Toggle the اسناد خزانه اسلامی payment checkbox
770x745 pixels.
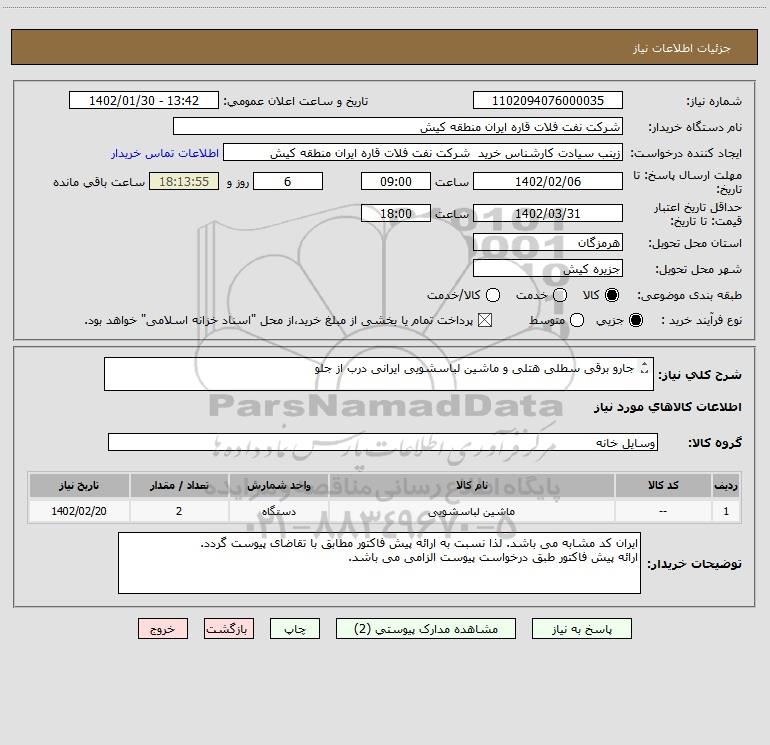pyautogui.click(x=485, y=320)
